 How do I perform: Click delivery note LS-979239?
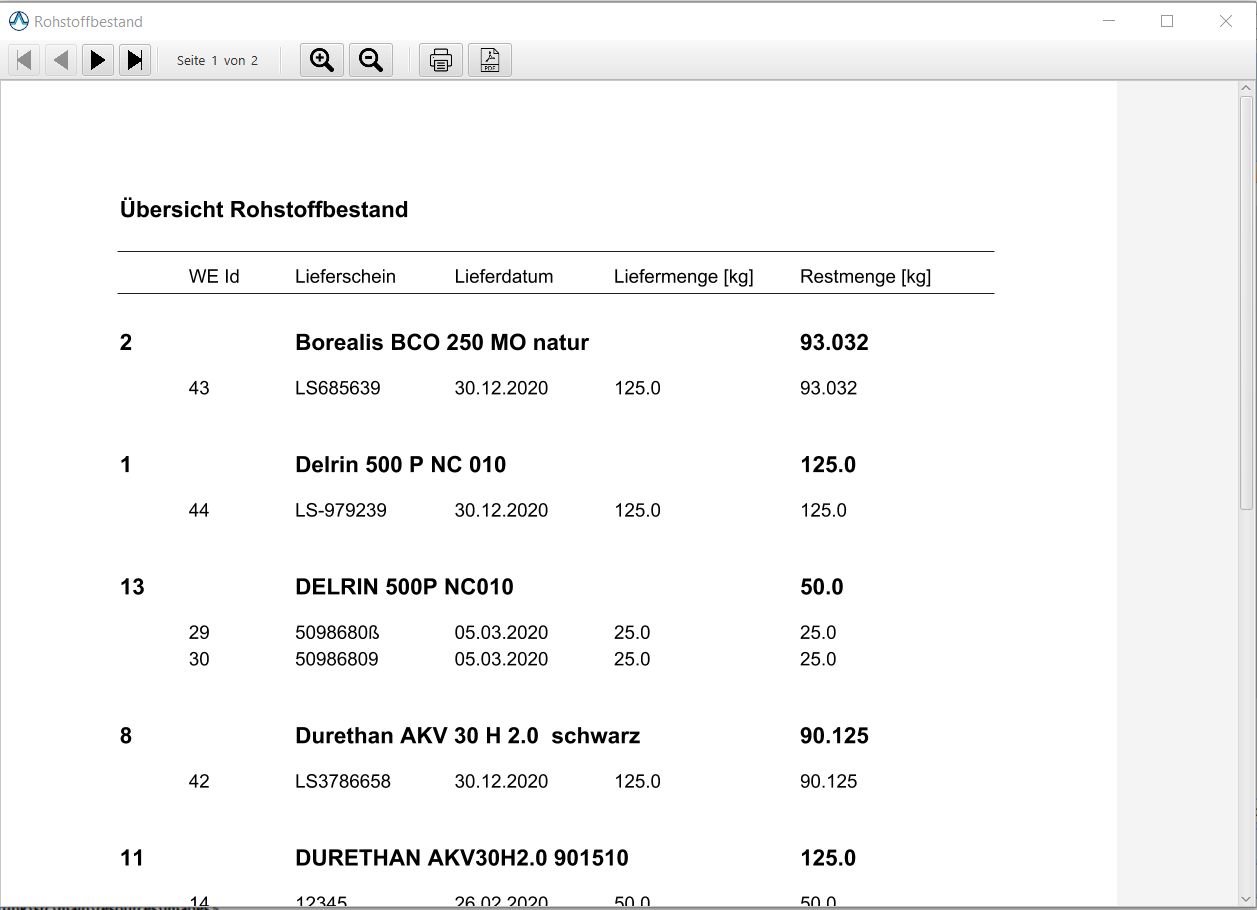coord(341,510)
